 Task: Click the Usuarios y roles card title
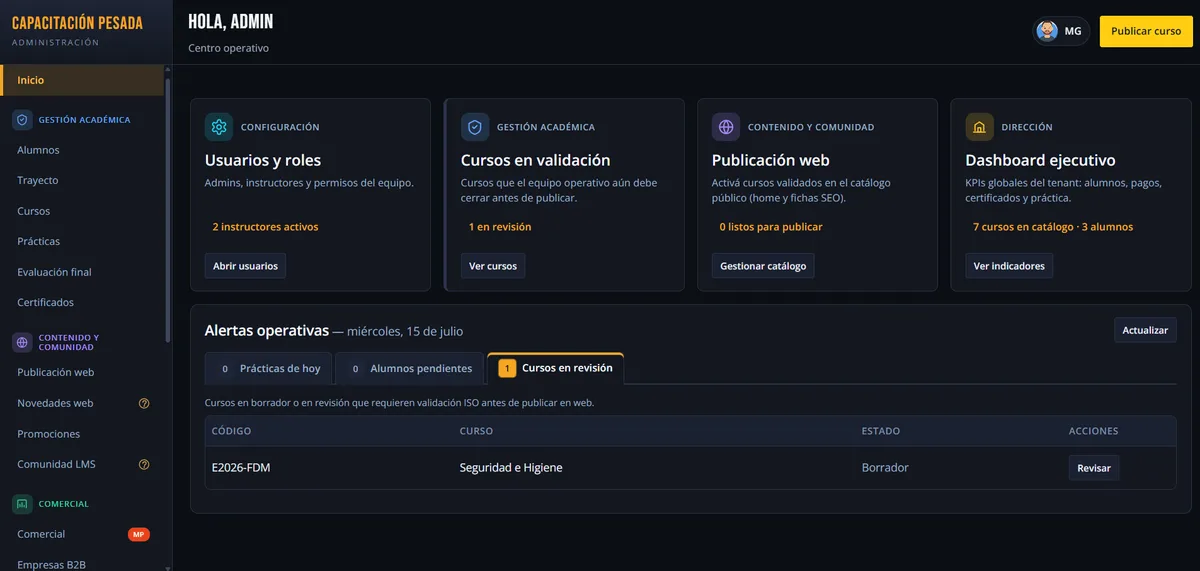(x=263, y=160)
